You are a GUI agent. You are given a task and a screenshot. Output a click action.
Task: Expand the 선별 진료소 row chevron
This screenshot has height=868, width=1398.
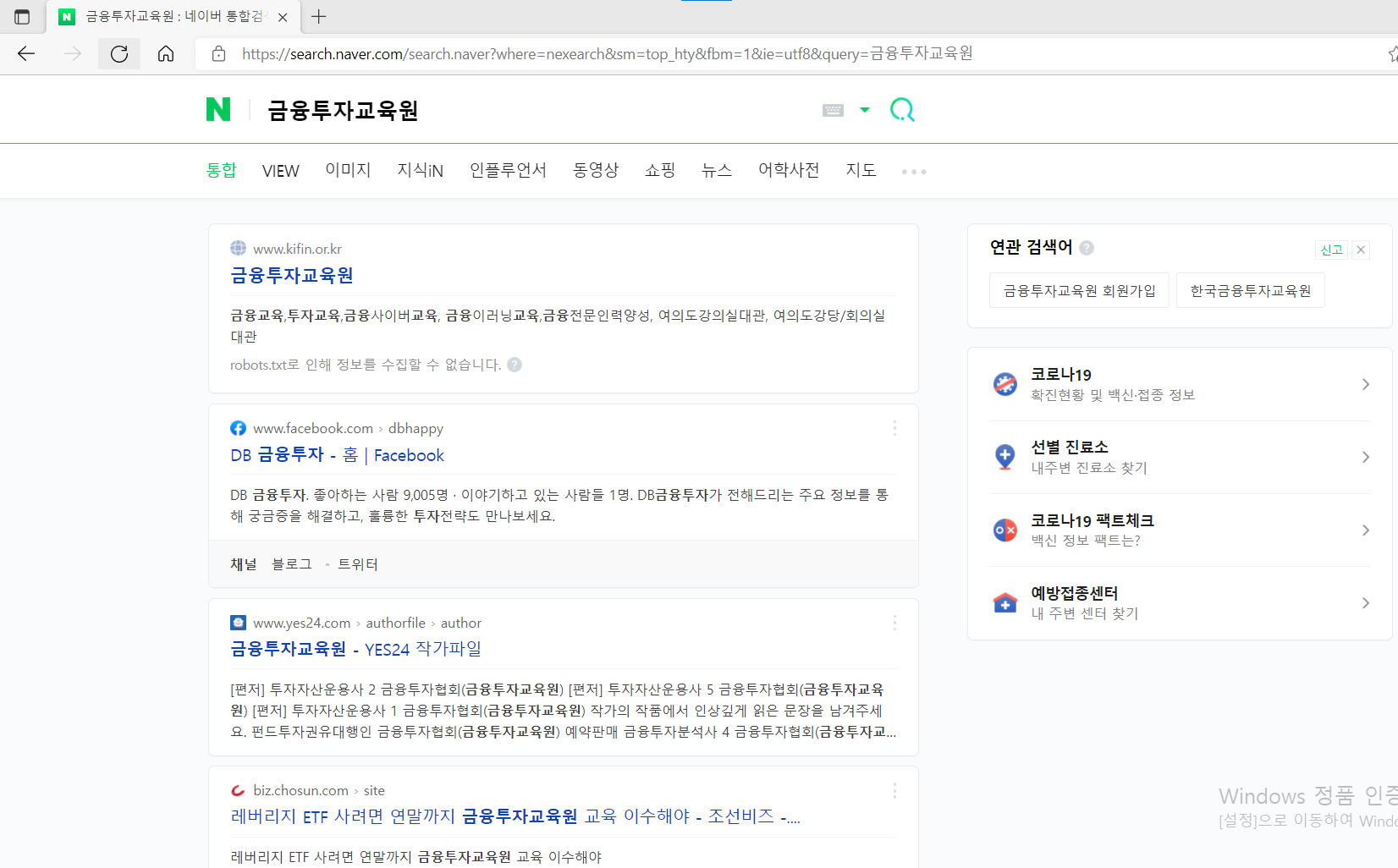point(1365,457)
